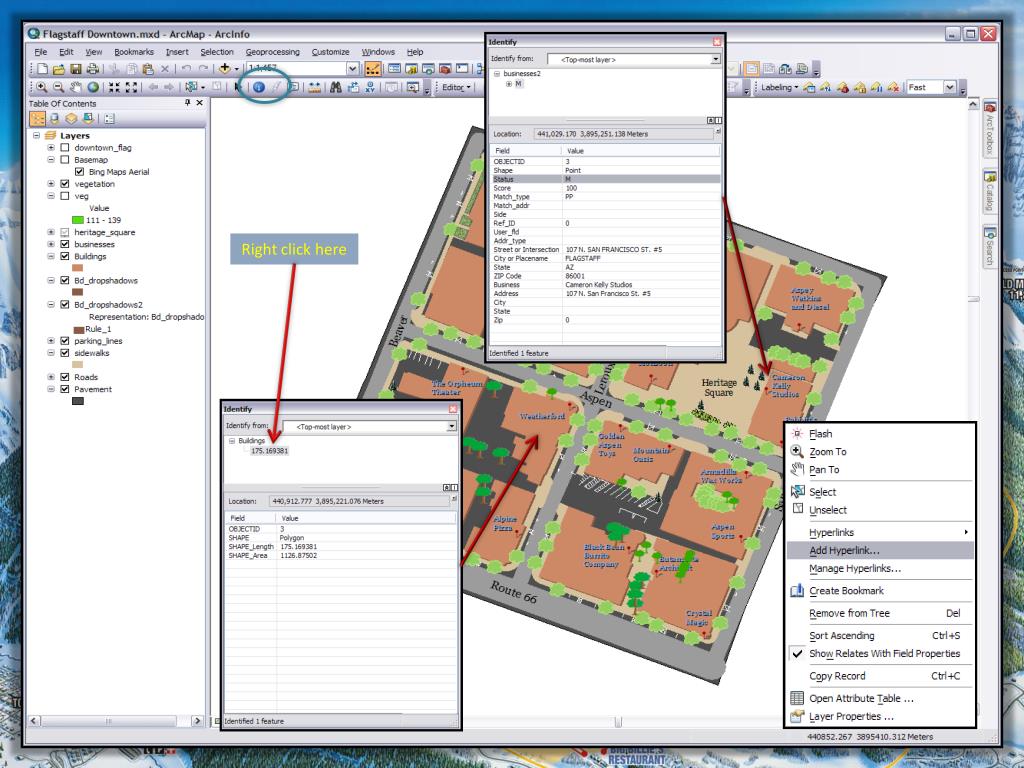
Task: Click the Find binoculars icon
Action: [x=336, y=87]
